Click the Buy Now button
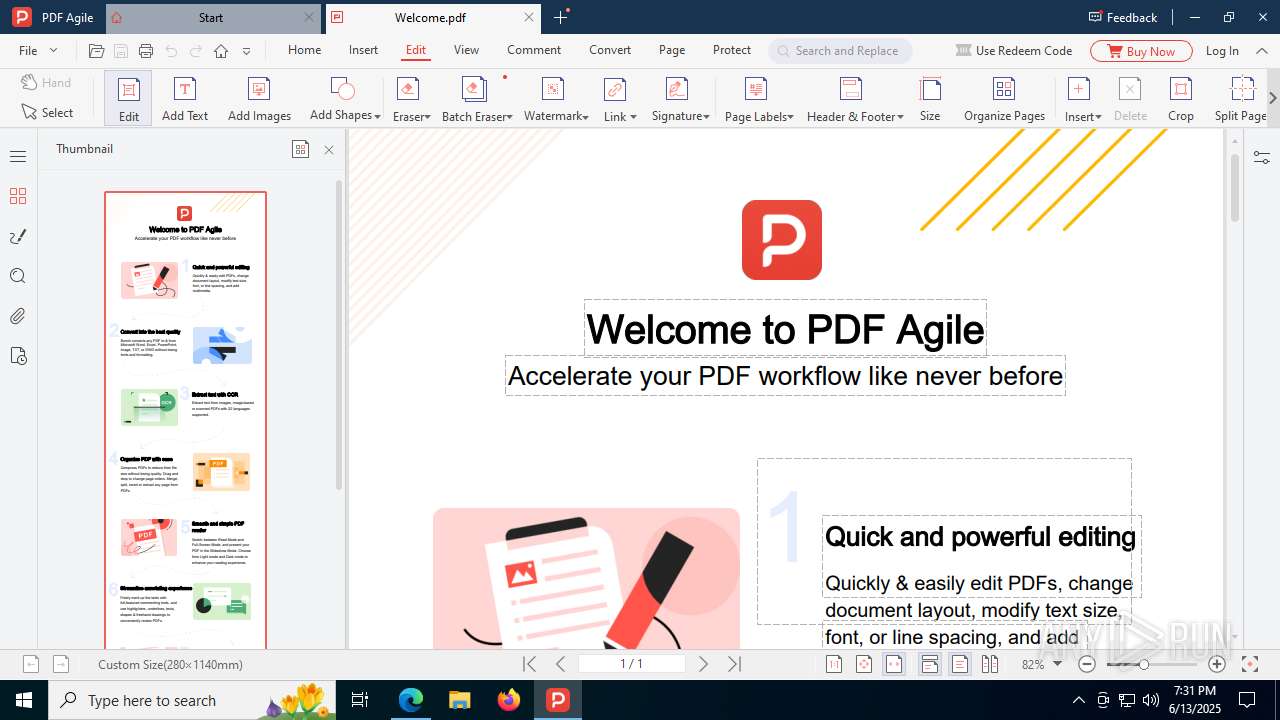The width and height of the screenshot is (1280, 720). pyautogui.click(x=1141, y=51)
